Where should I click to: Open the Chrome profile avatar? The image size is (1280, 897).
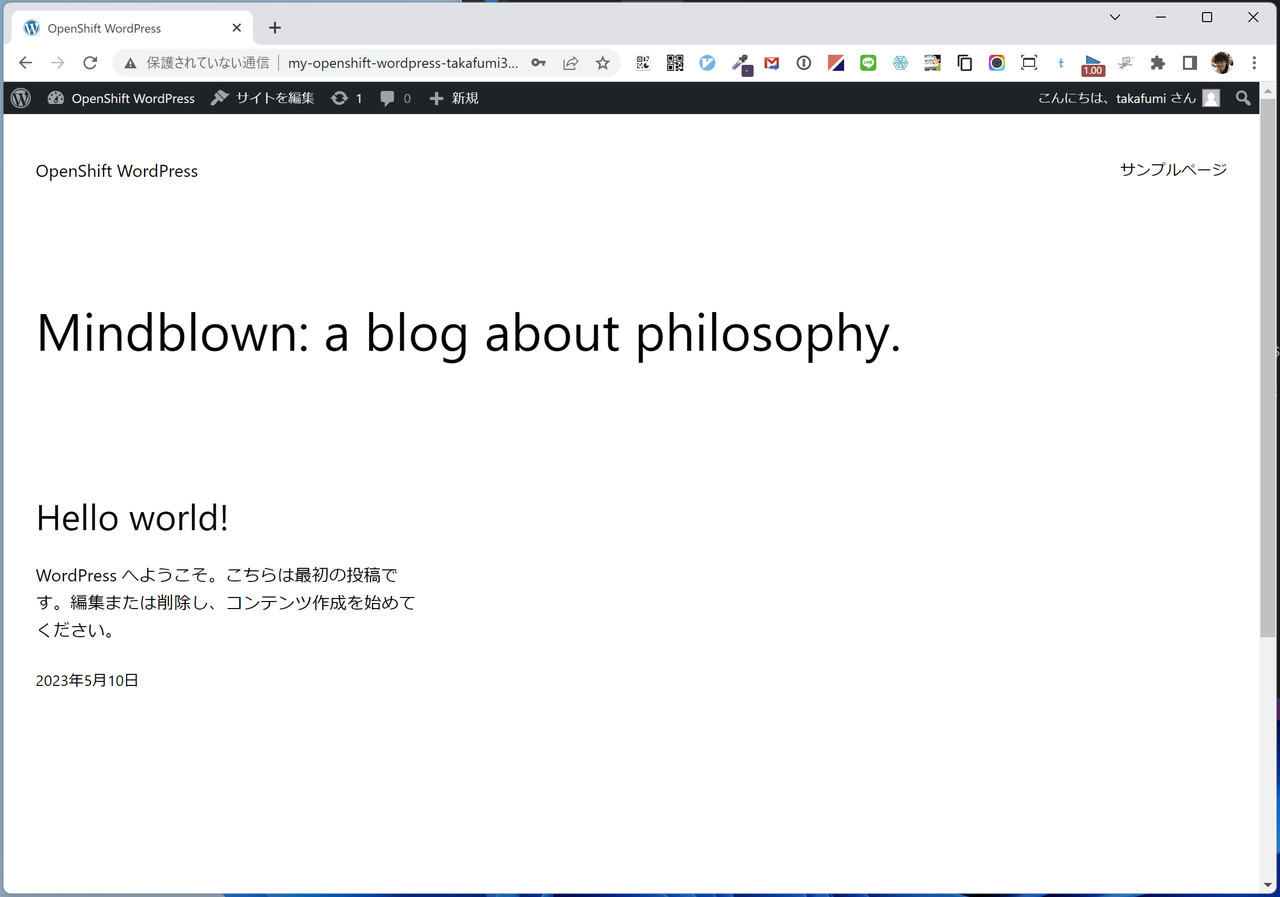(x=1222, y=63)
